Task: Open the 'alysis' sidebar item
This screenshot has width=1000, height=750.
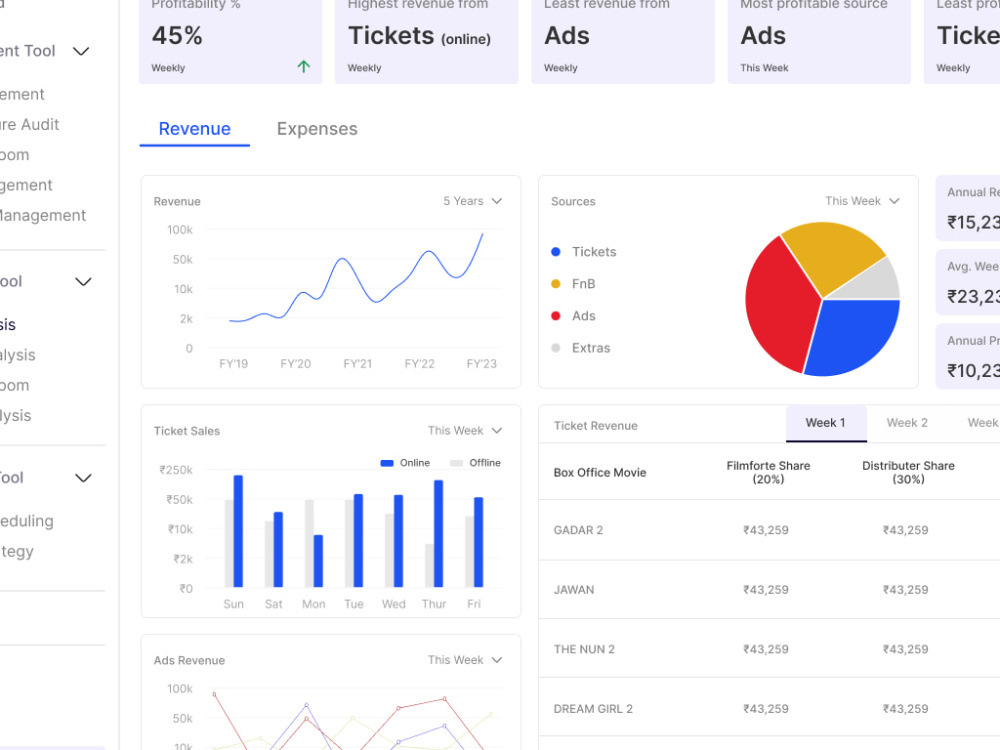Action: click(x=18, y=355)
